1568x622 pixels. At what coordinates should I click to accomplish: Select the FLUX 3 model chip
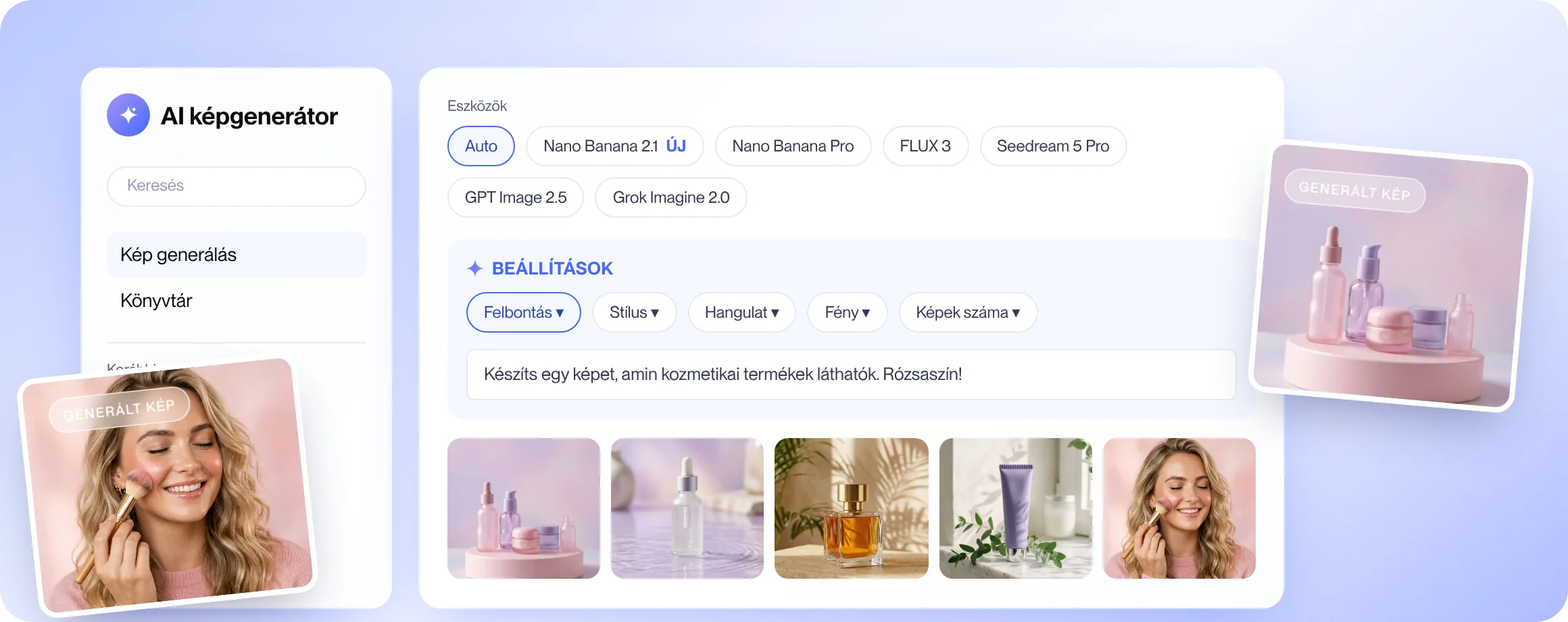pyautogui.click(x=925, y=146)
